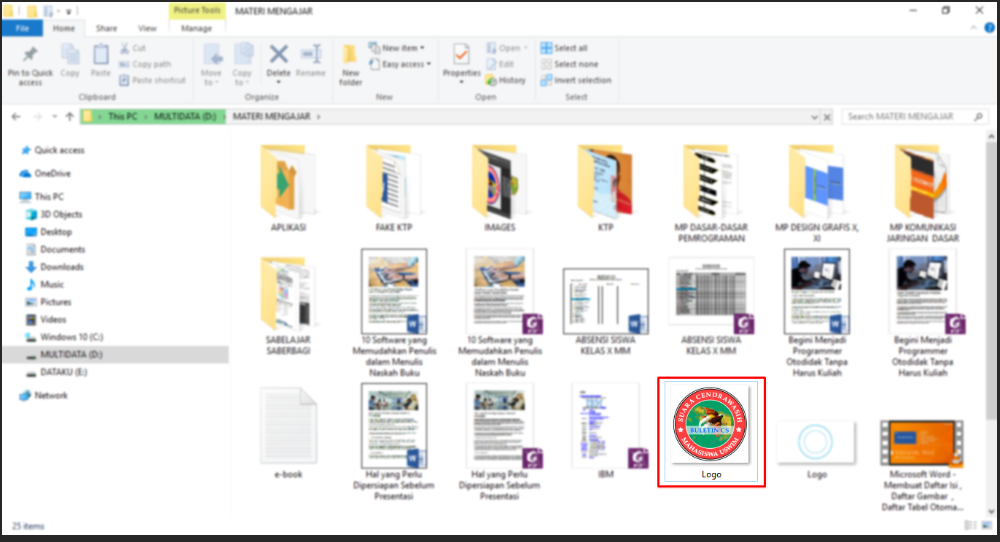This screenshot has width=1000, height=542.
Task: Switch to the View tab
Action: [147, 28]
